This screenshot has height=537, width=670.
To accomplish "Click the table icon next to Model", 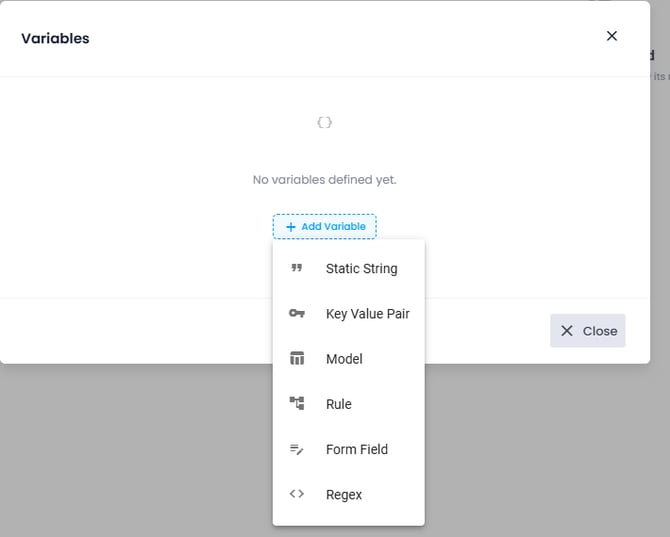I will [296, 359].
